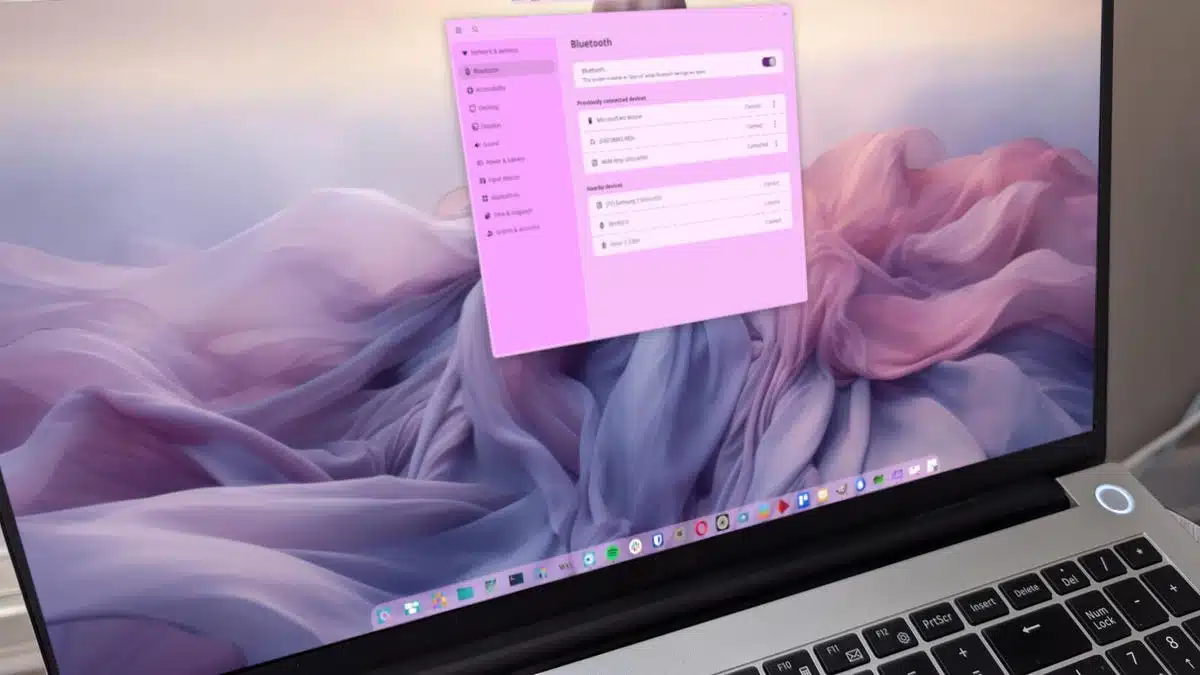Click the red play-shaped icon in dock
1200x675 pixels.
[783, 506]
